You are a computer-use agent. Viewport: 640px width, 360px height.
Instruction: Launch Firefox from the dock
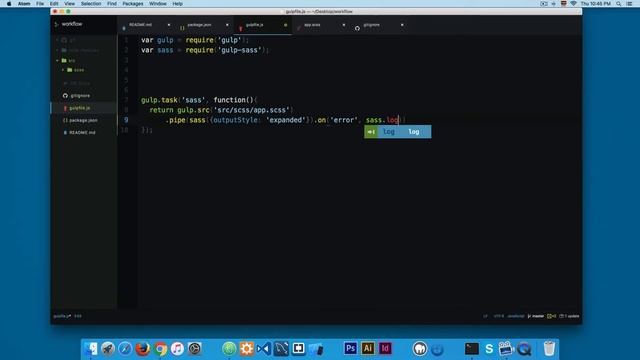[x=142, y=349]
